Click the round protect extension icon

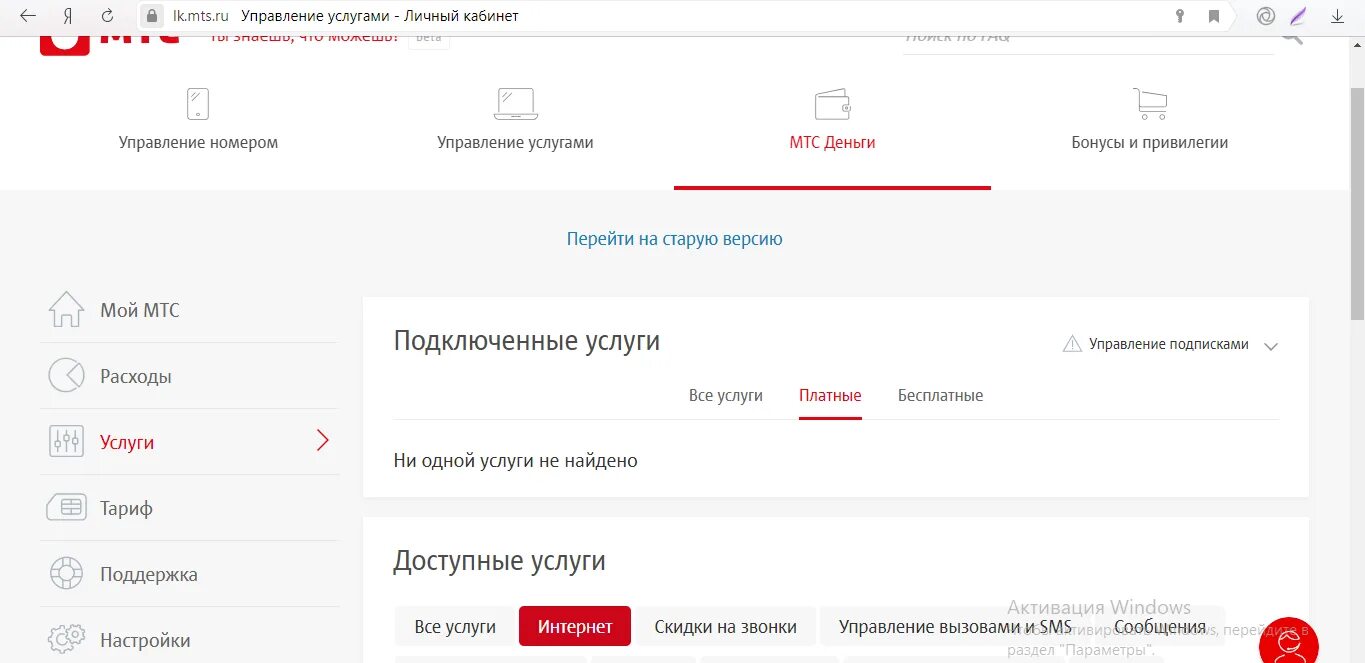pyautogui.click(x=1266, y=16)
